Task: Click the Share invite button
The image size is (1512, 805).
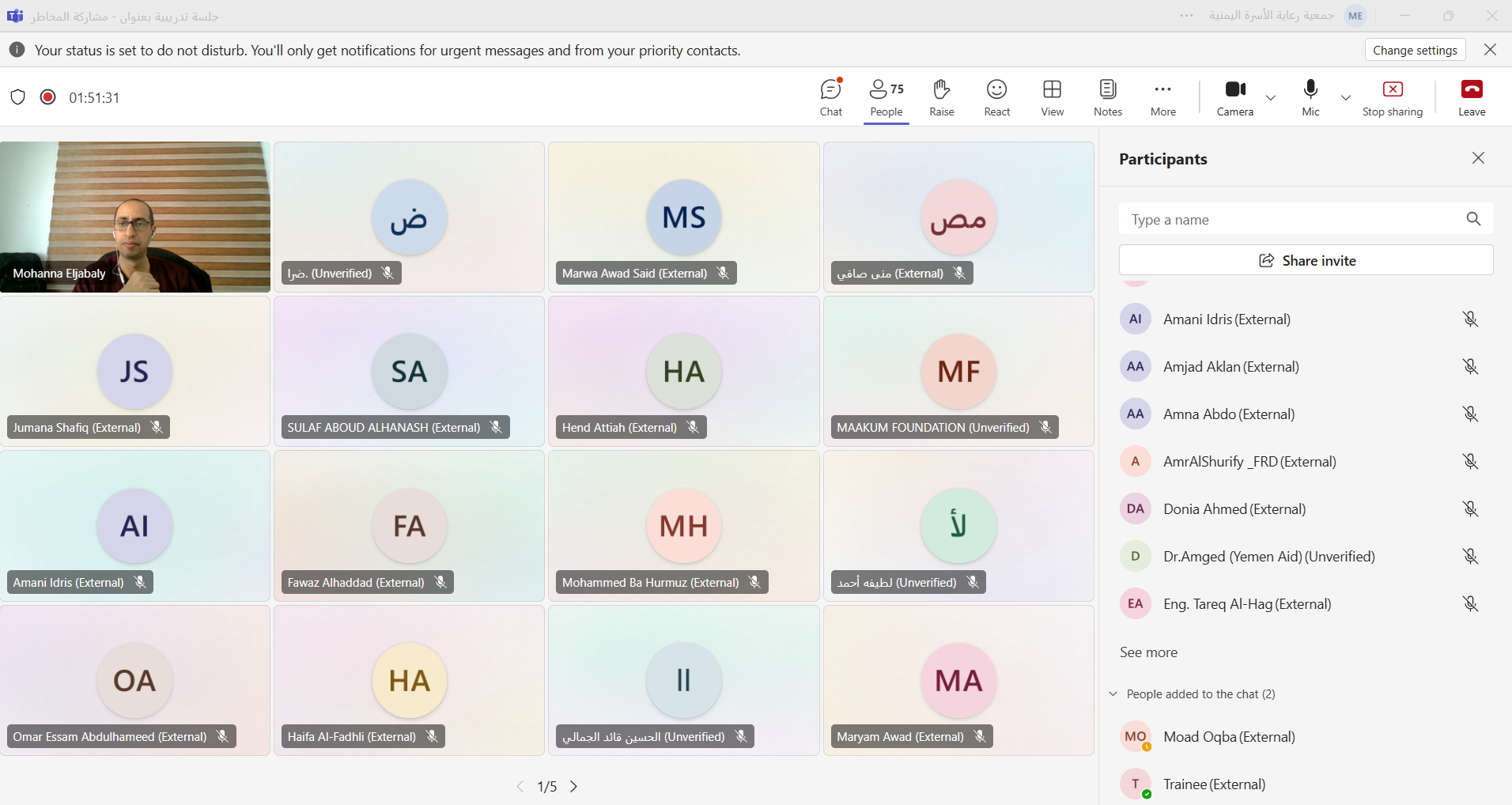Action: pyautogui.click(x=1306, y=260)
